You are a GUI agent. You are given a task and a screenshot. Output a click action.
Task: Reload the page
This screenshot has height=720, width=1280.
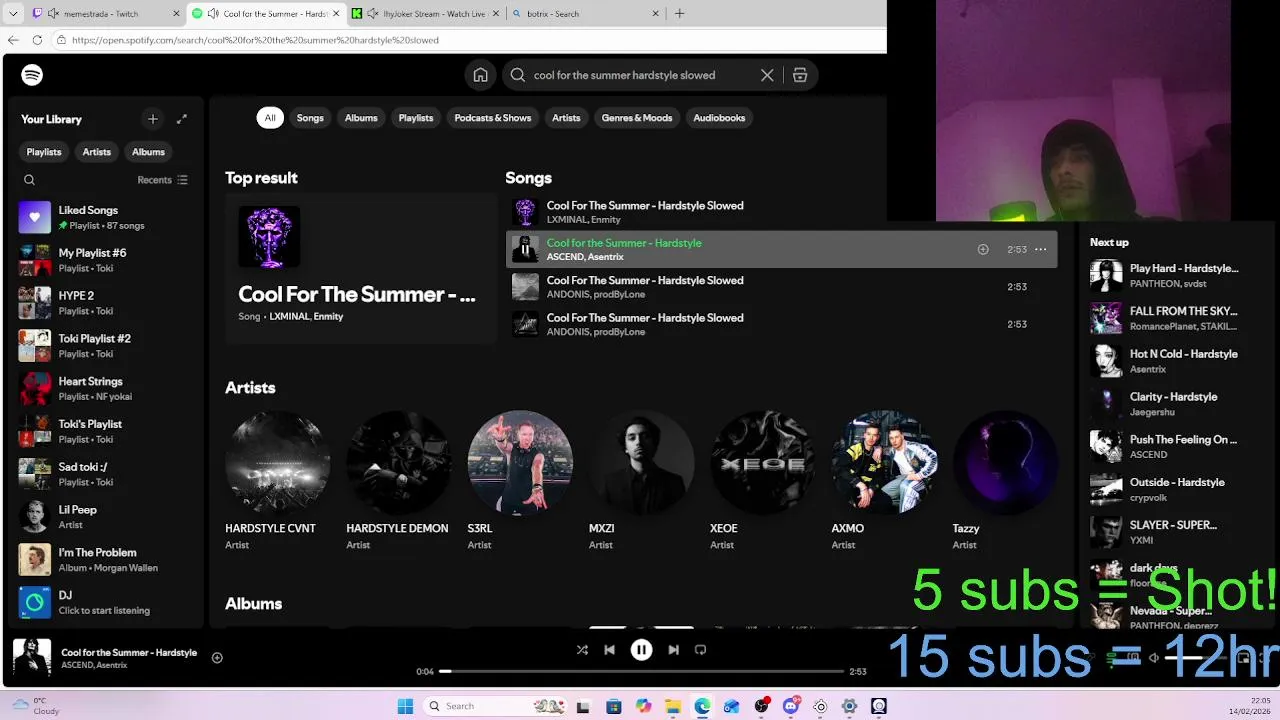[37, 40]
